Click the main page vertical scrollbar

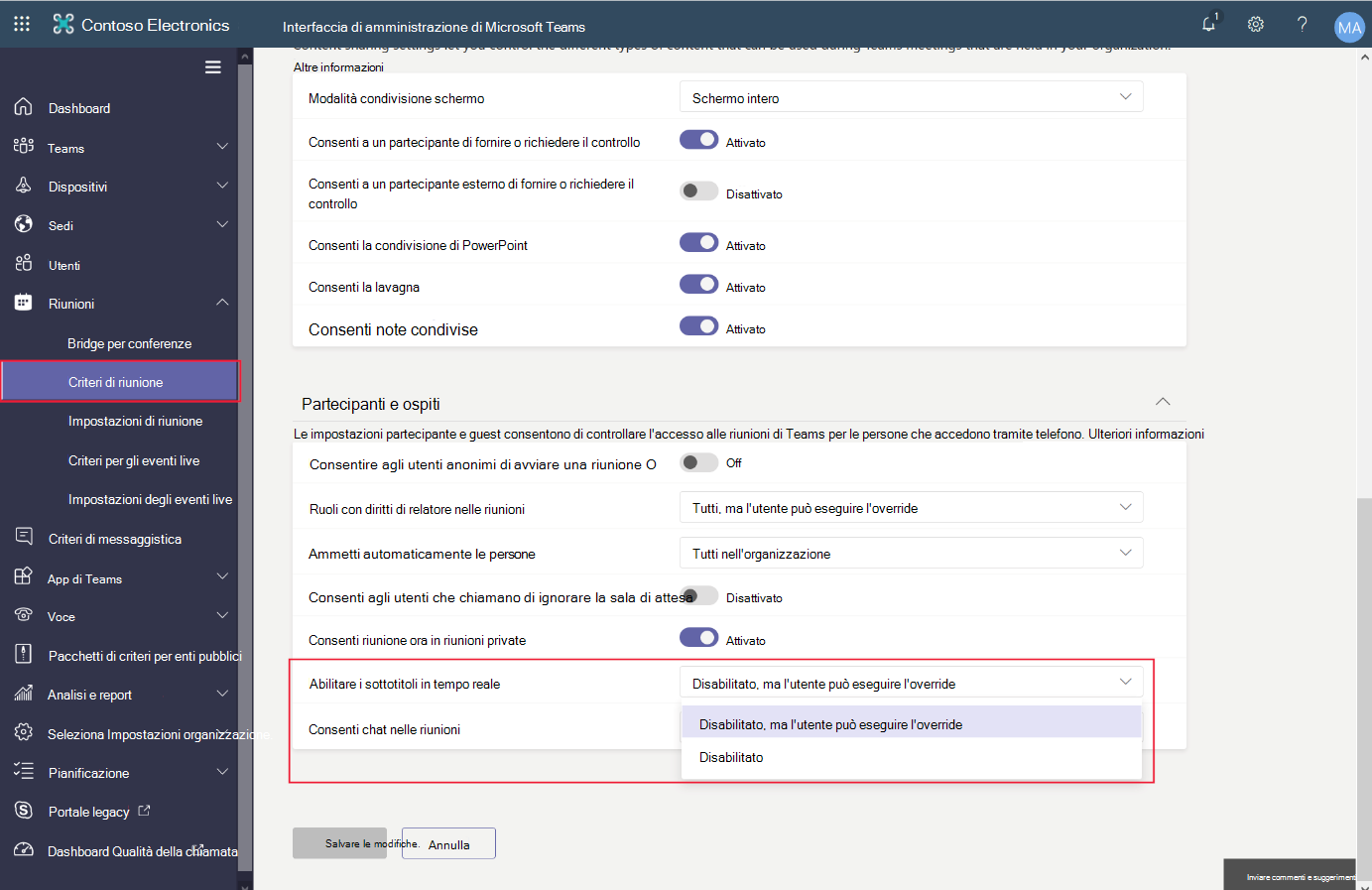click(1364, 688)
